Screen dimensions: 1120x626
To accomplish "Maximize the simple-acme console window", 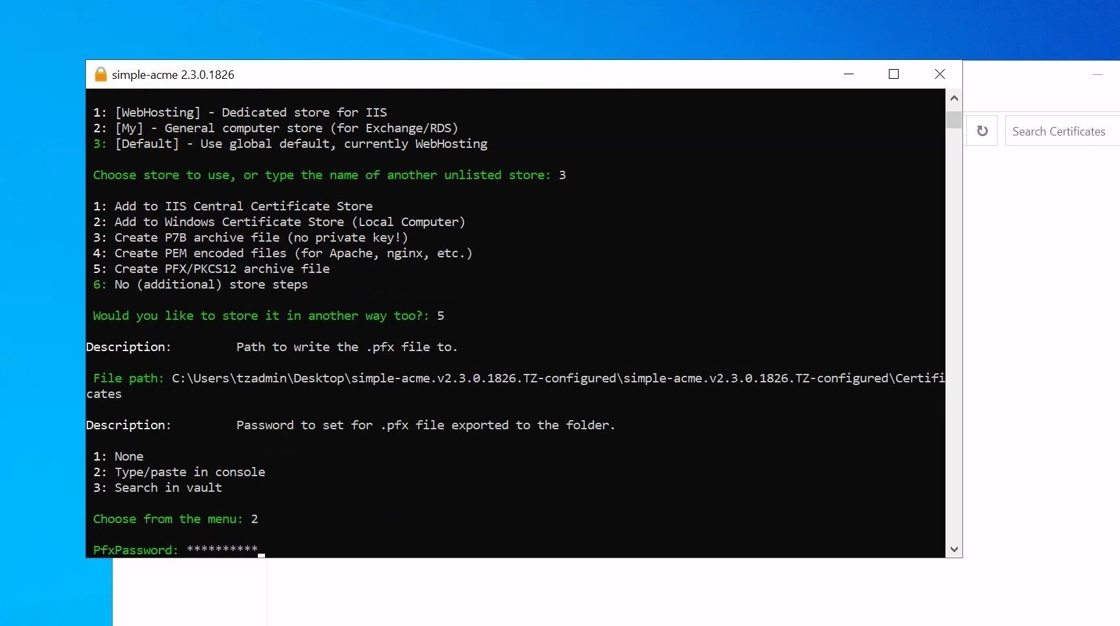I will pos(894,74).
